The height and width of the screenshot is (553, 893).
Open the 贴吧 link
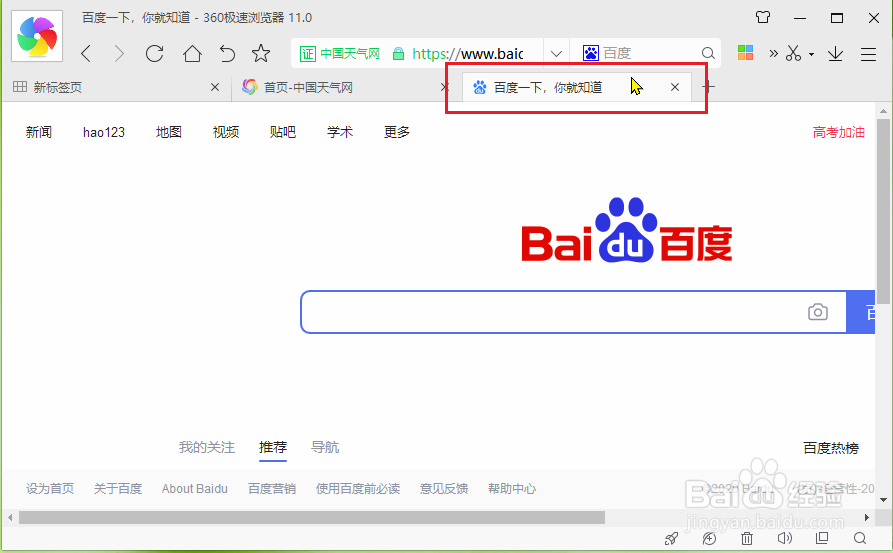283,132
